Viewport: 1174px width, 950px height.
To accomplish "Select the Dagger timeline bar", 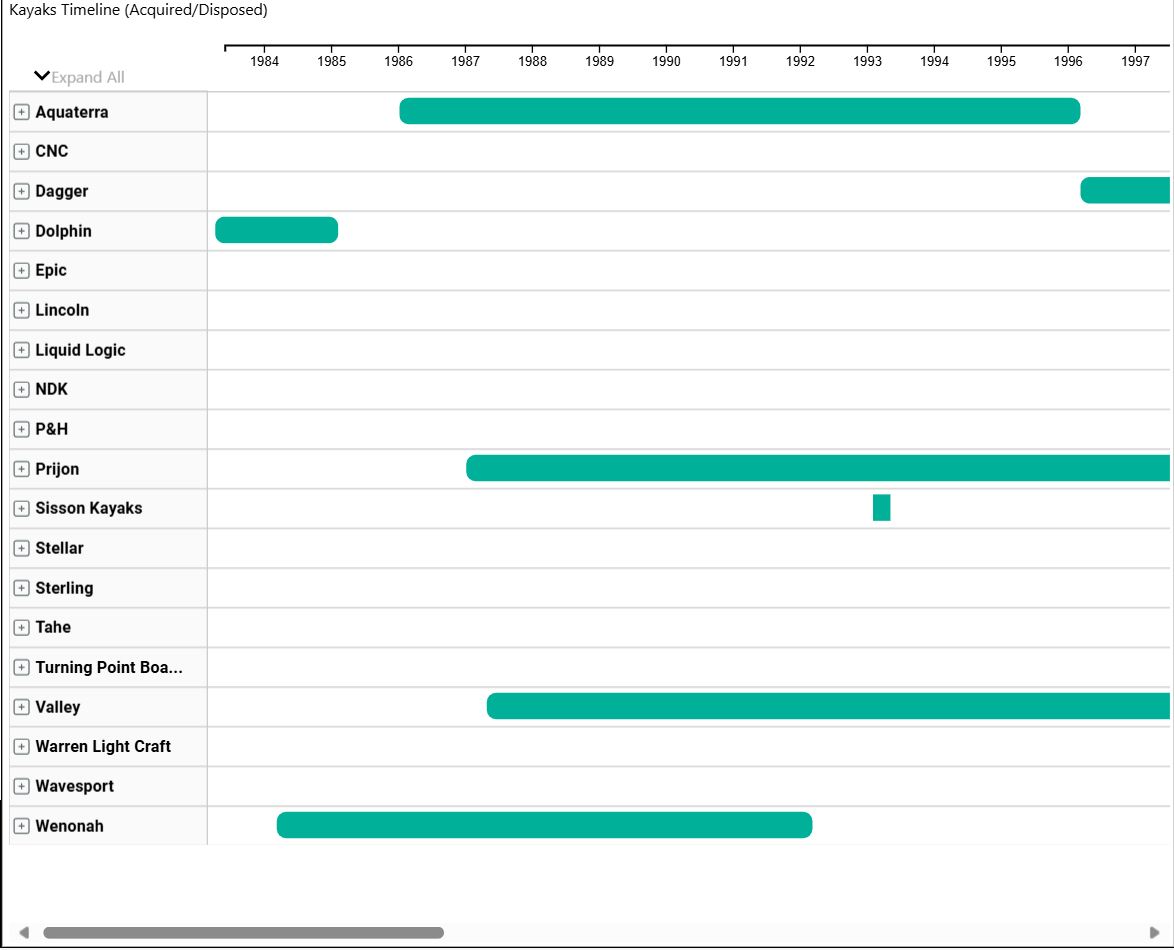I will [x=1125, y=190].
